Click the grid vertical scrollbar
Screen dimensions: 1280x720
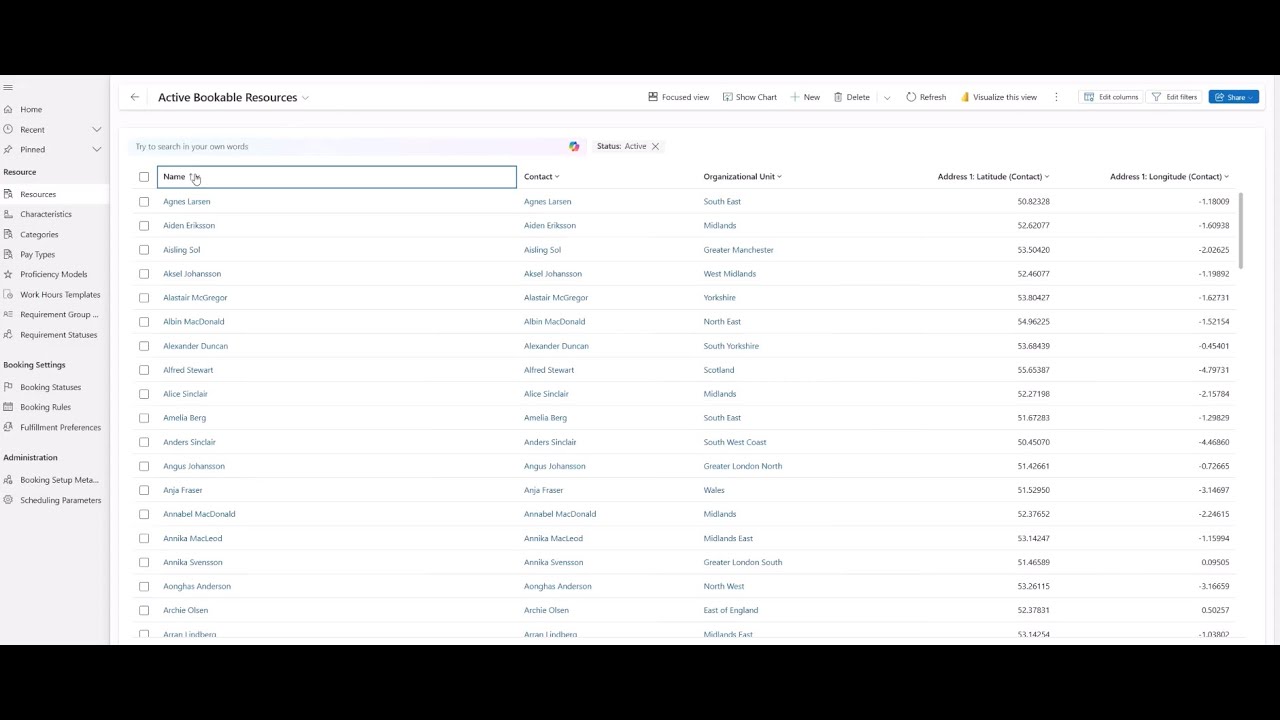[1241, 231]
